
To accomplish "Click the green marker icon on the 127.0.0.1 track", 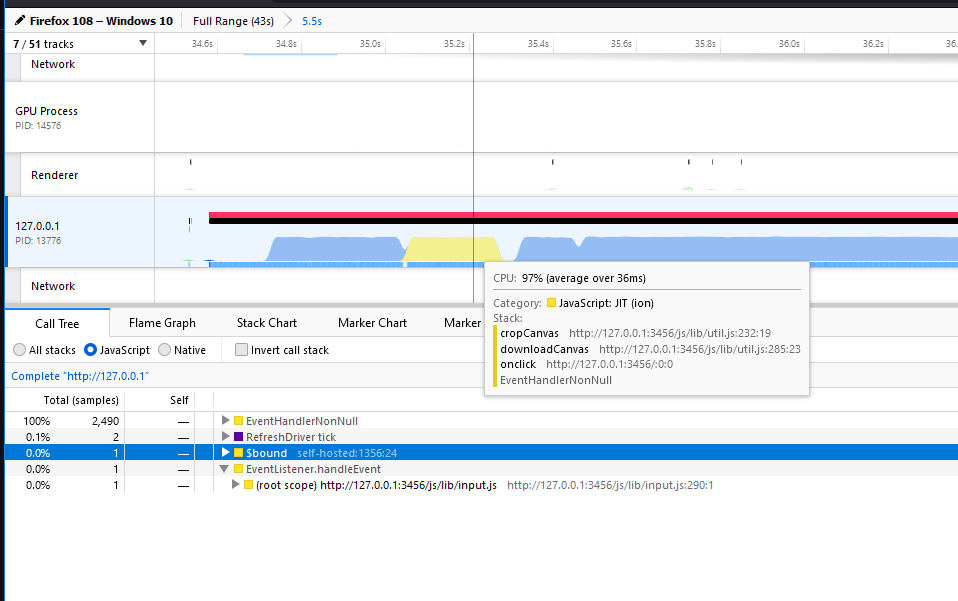I will coord(188,260).
